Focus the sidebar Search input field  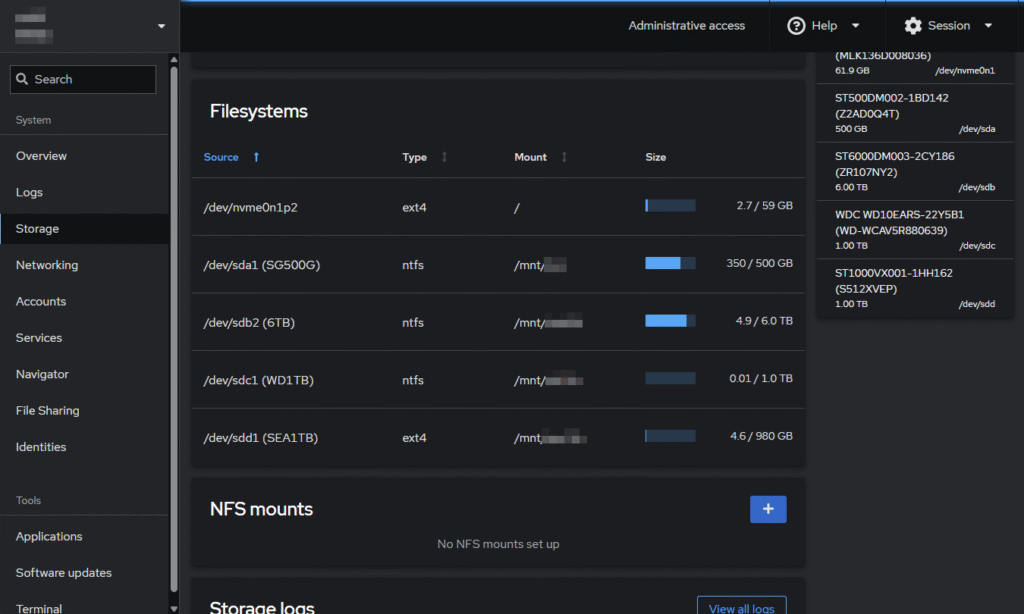92,79
